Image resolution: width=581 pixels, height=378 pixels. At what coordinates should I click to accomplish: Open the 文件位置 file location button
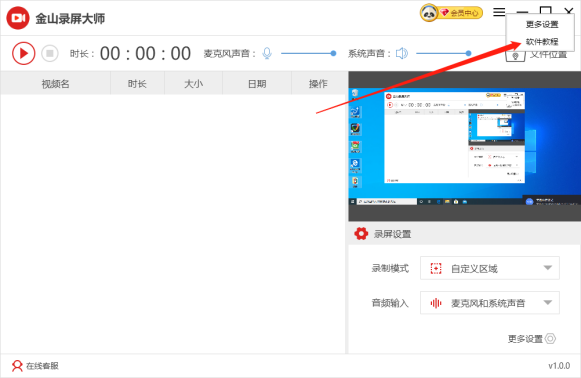click(537, 56)
